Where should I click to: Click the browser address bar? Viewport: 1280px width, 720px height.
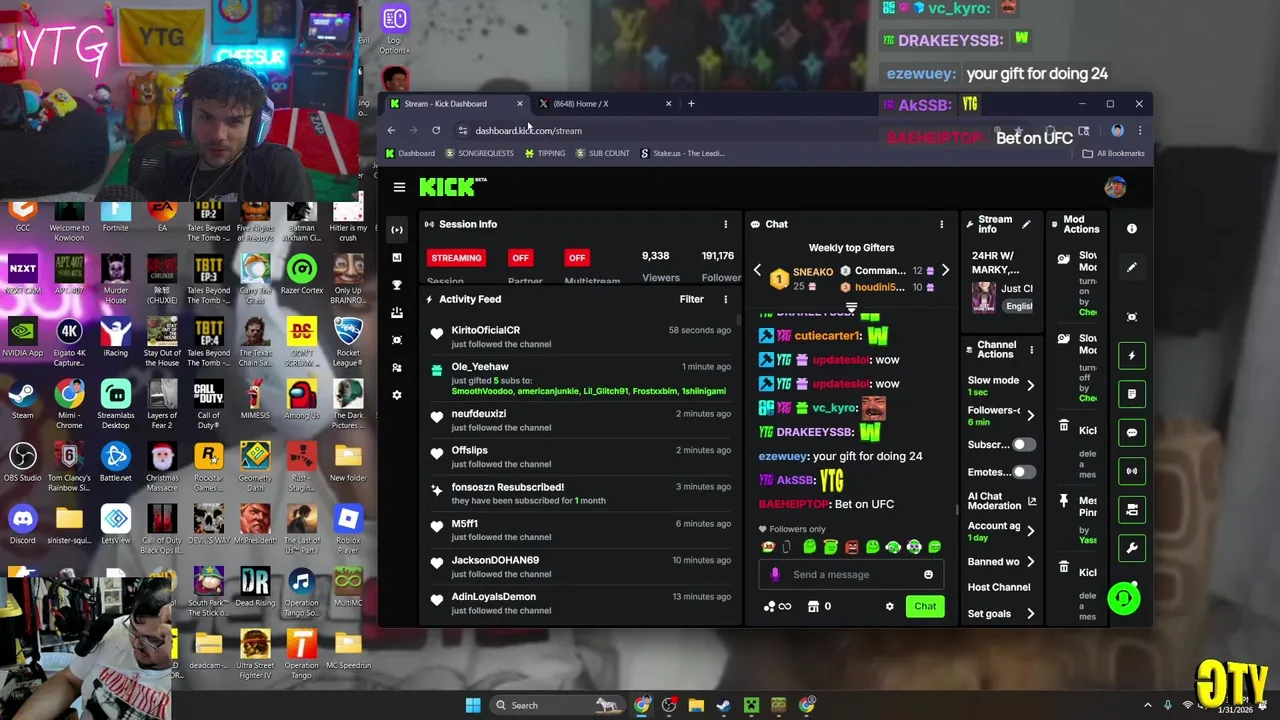click(x=740, y=130)
